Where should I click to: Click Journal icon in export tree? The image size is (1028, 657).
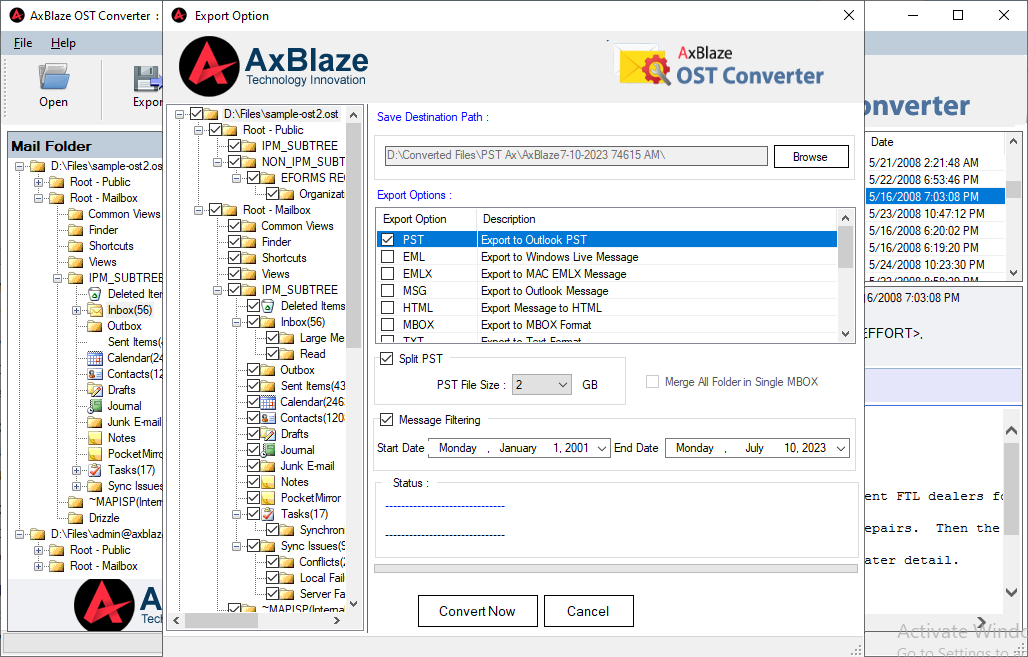(x=268, y=450)
